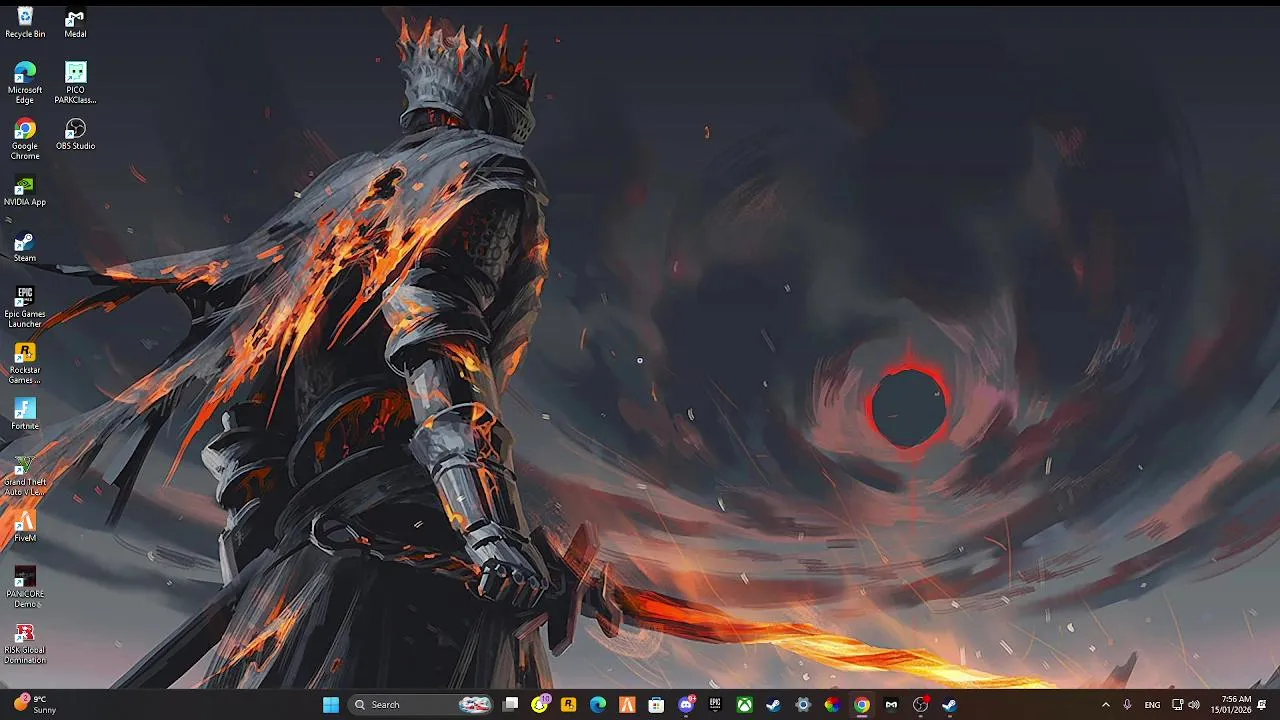Open the Xbox app from the taskbar
The image size is (1280, 720).
744,705
